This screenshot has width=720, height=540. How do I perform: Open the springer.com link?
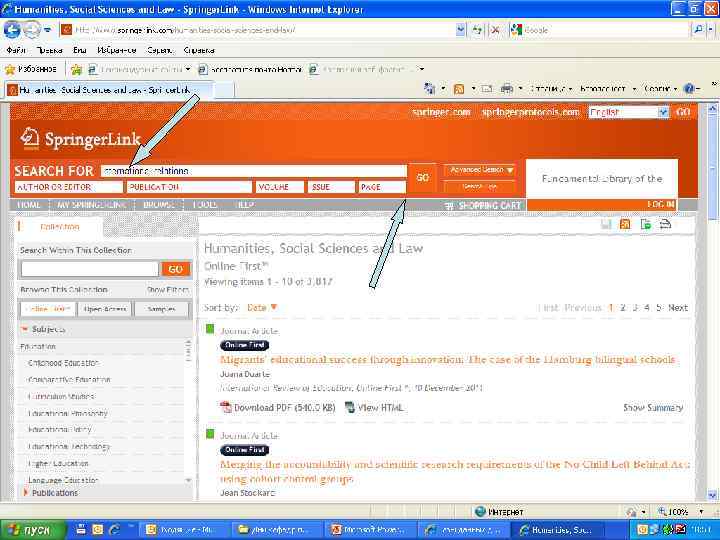441,112
